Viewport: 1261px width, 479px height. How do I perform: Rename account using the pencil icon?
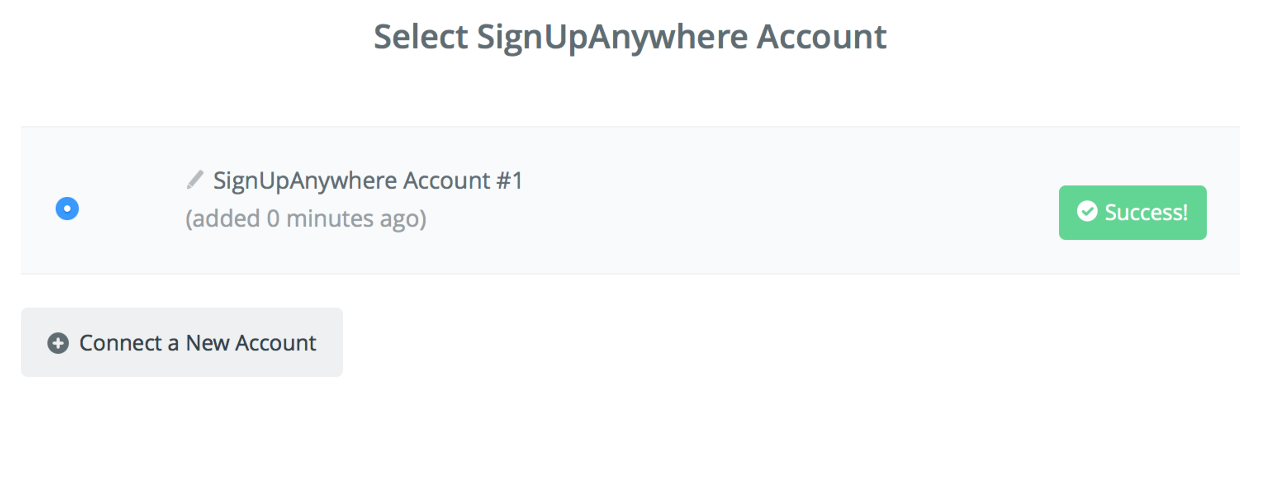point(195,180)
